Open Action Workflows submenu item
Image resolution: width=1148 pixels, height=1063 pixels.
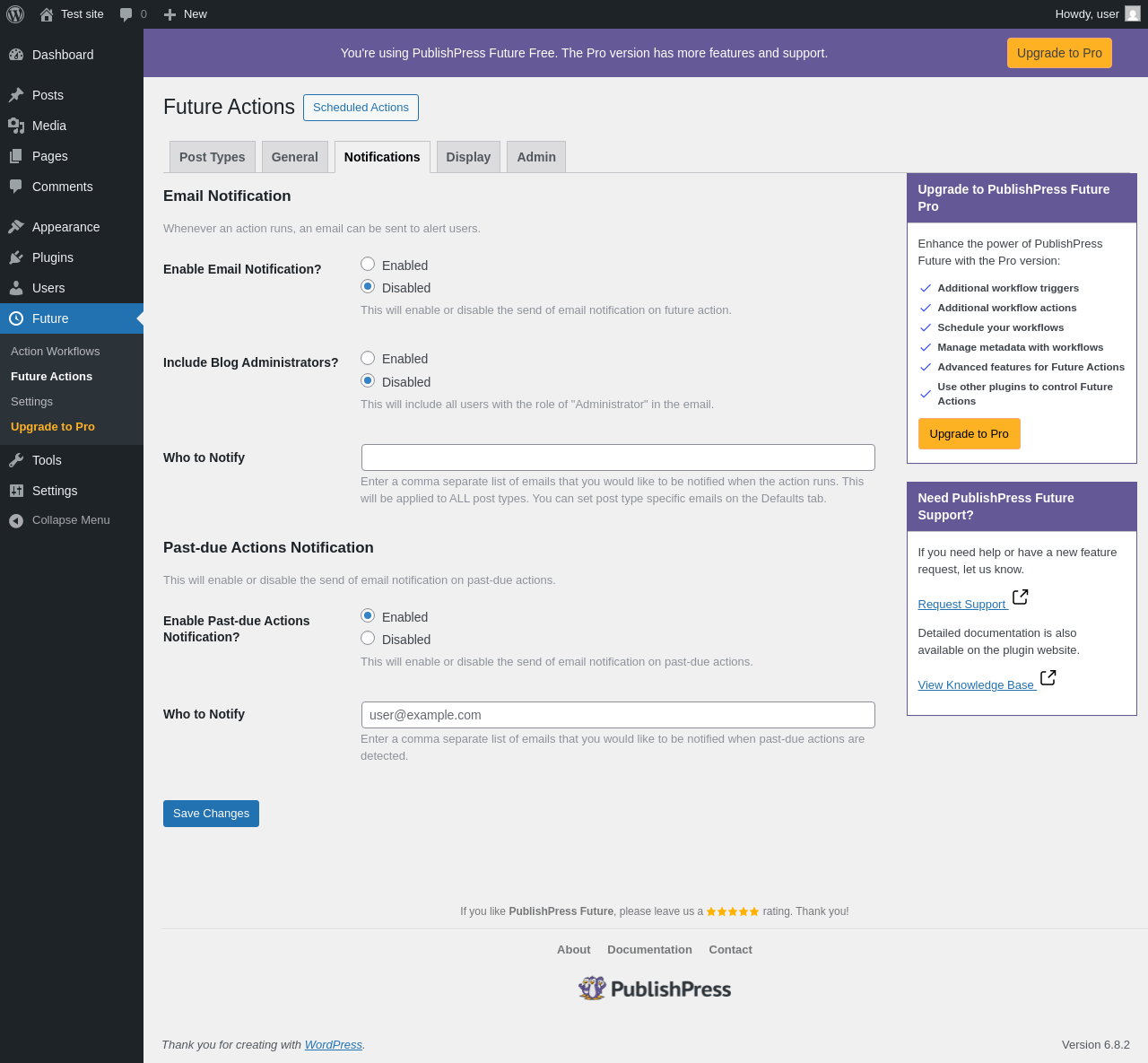pos(56,352)
